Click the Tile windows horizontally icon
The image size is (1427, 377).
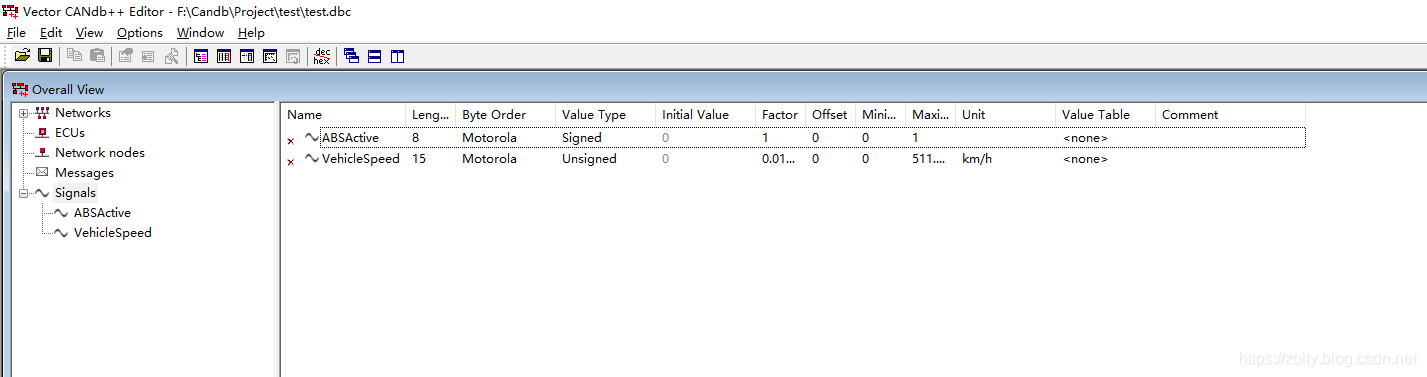point(374,56)
